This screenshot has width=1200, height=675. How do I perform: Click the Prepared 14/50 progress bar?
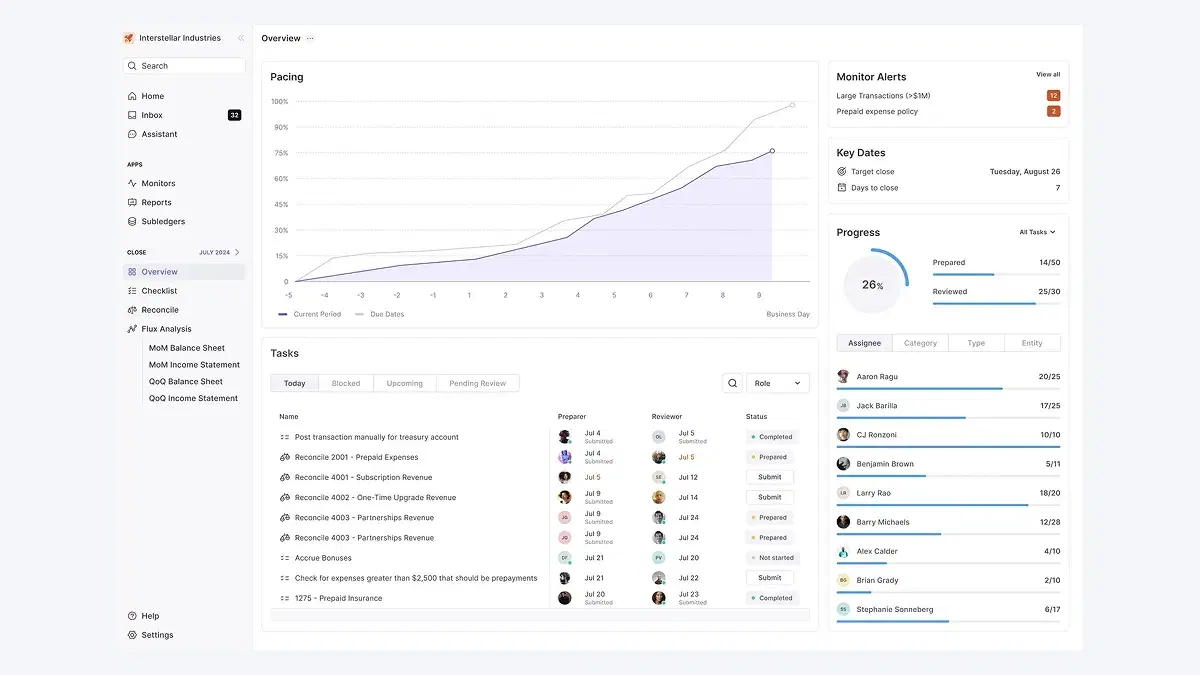tap(996, 274)
